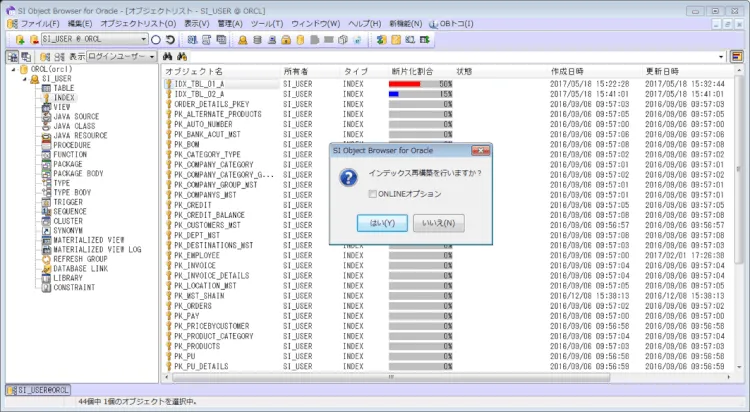
Task: Click the commit circle icon
Action: pyautogui.click(x=156, y=40)
